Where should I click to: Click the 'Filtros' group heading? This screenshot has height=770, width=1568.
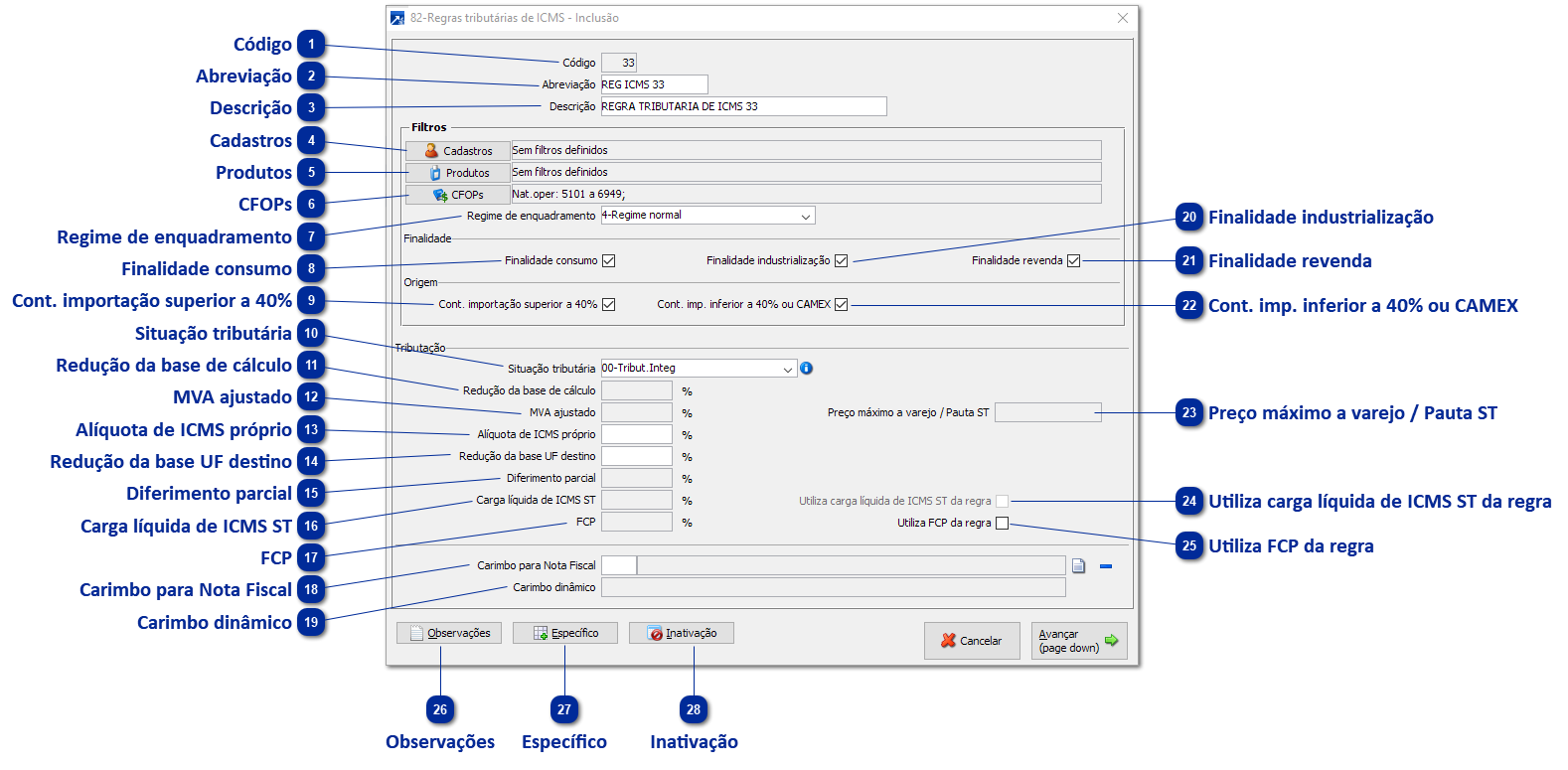tap(429, 127)
